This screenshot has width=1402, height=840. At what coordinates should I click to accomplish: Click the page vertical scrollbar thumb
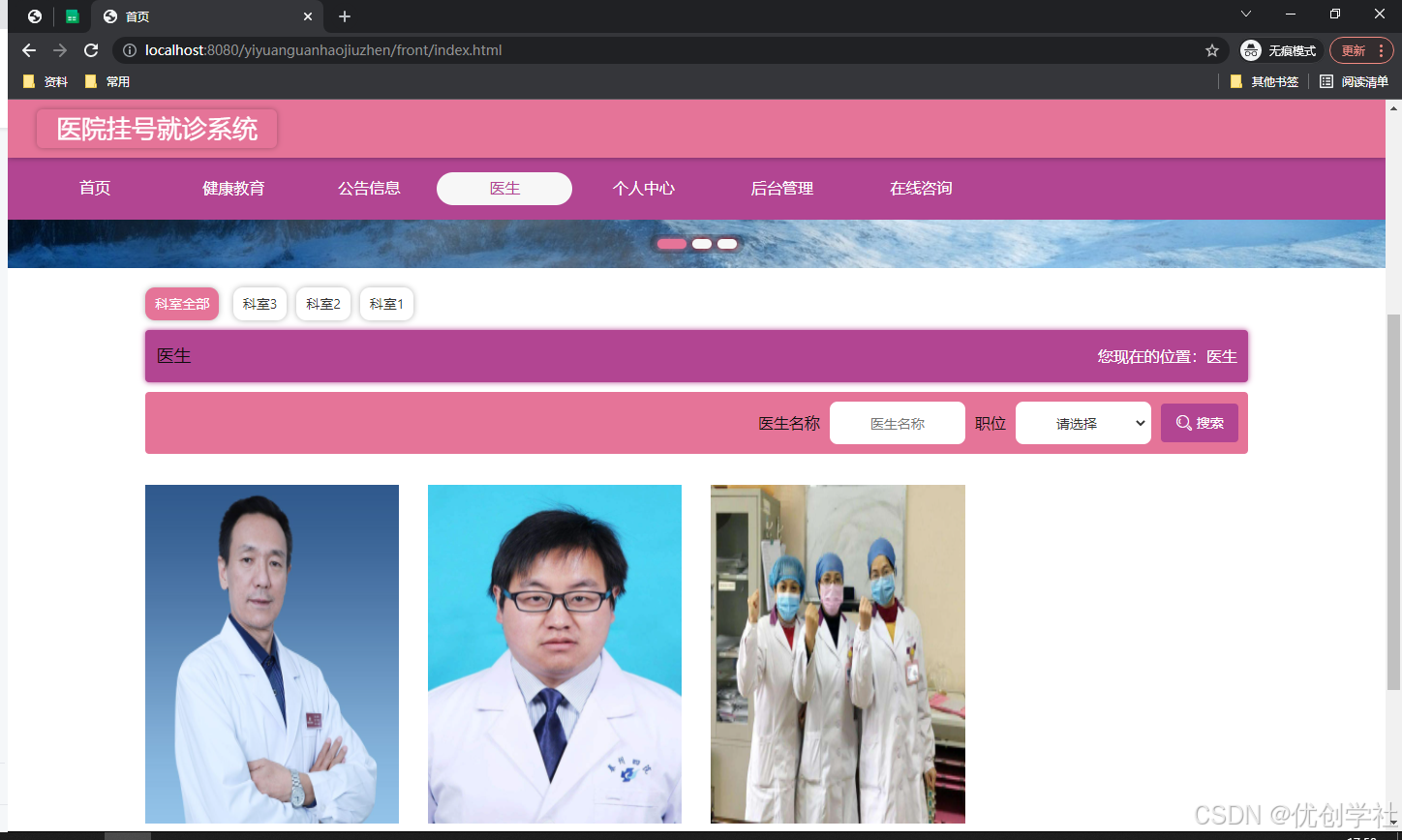(1394, 501)
